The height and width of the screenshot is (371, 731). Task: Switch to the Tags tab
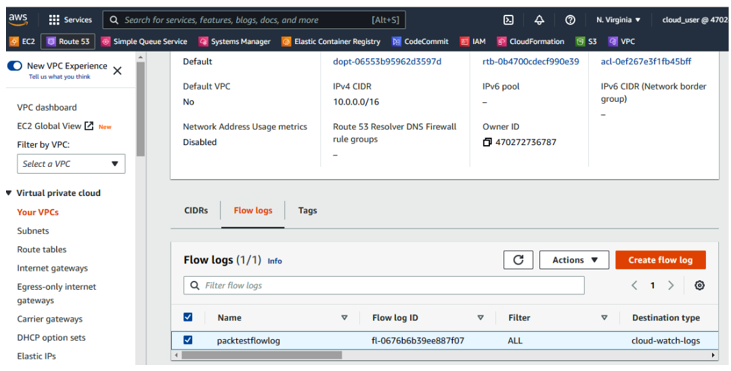(x=308, y=211)
